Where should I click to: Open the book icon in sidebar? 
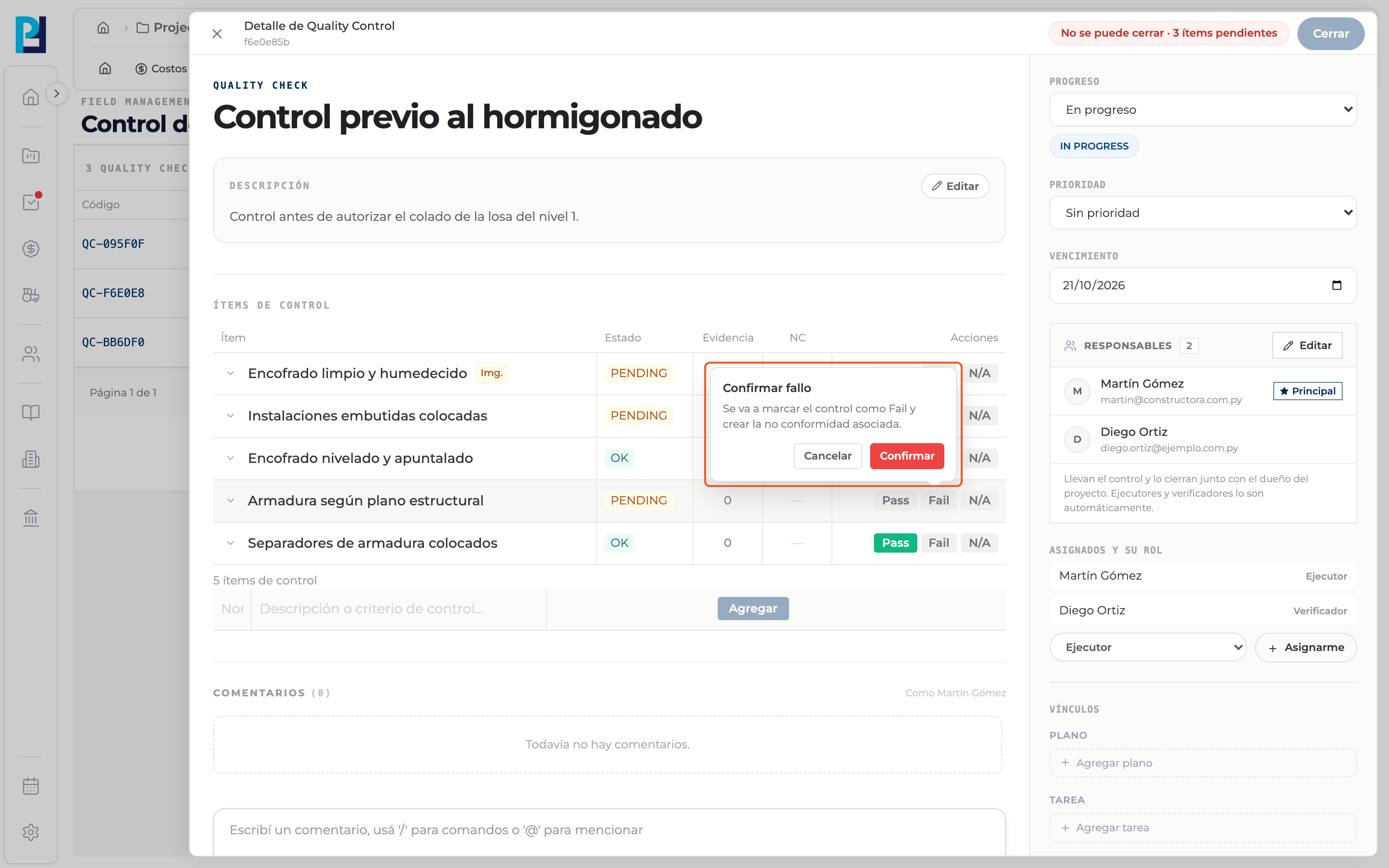click(31, 412)
